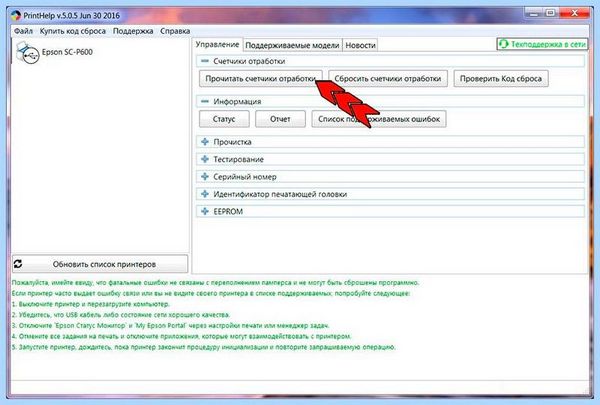Select the Epson SC-P600 printer icon
This screenshot has height=405, width=600.
[x=28, y=53]
